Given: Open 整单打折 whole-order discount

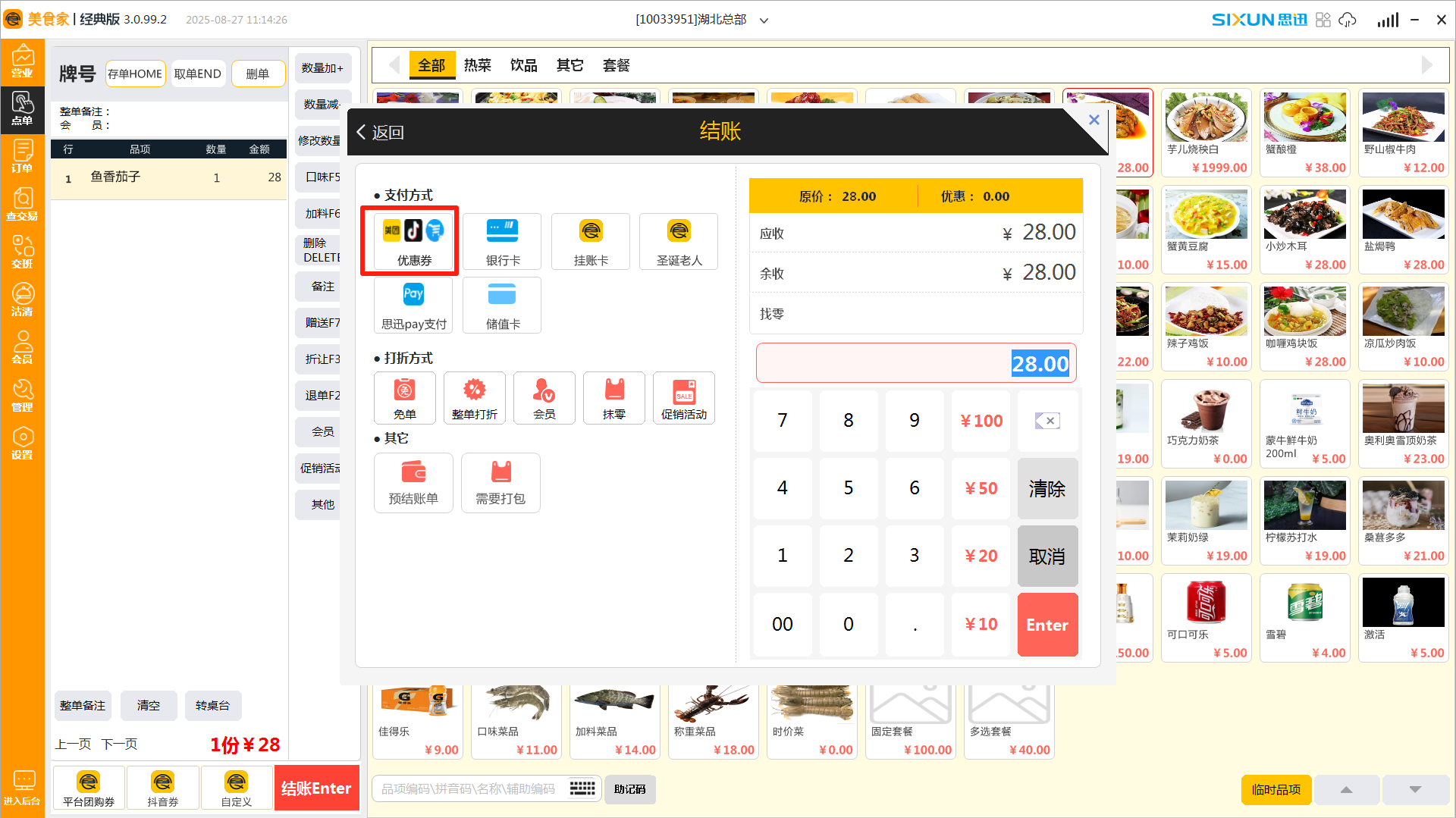Looking at the screenshot, I should [x=474, y=398].
